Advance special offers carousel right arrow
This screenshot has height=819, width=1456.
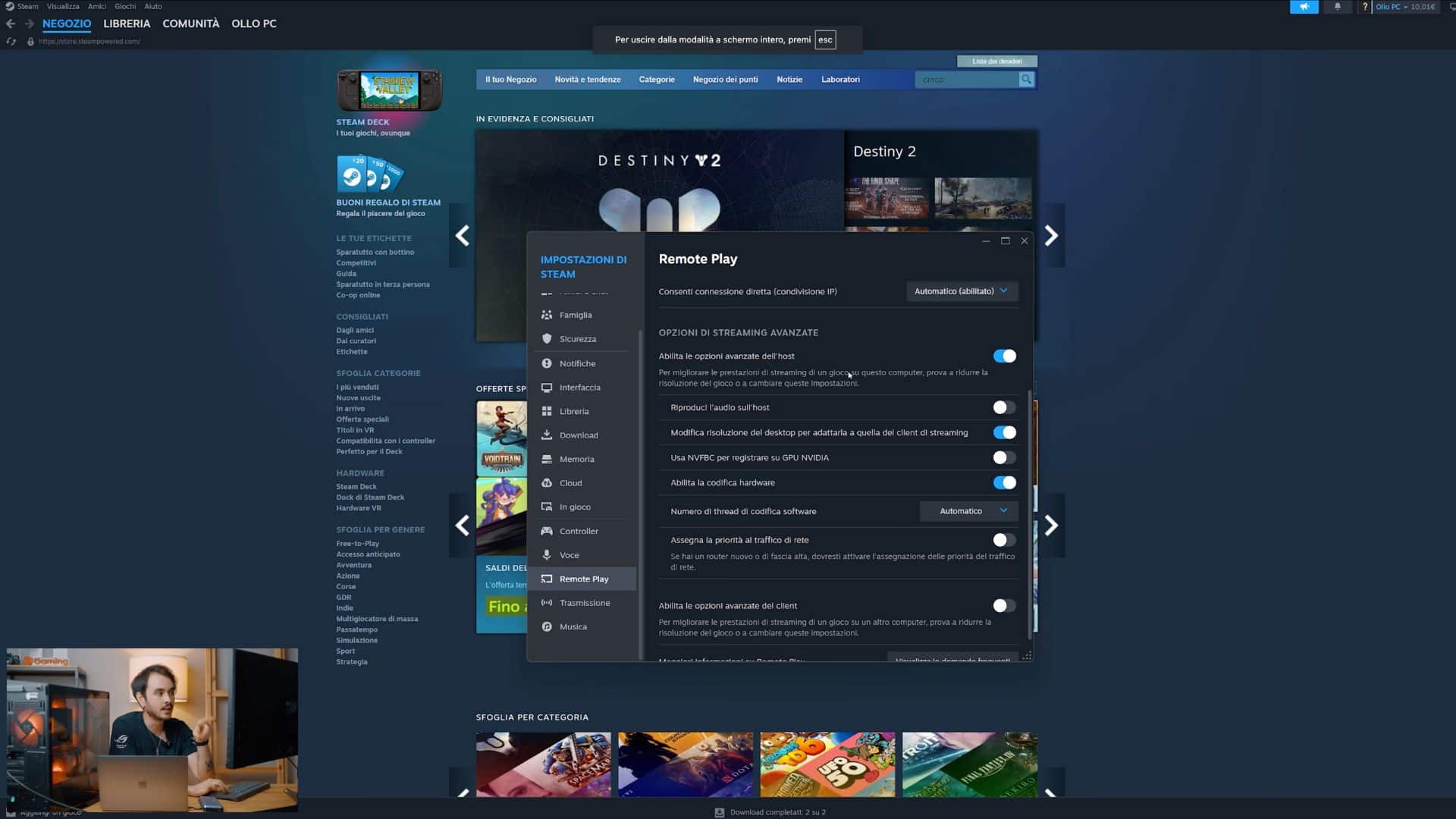1051,526
